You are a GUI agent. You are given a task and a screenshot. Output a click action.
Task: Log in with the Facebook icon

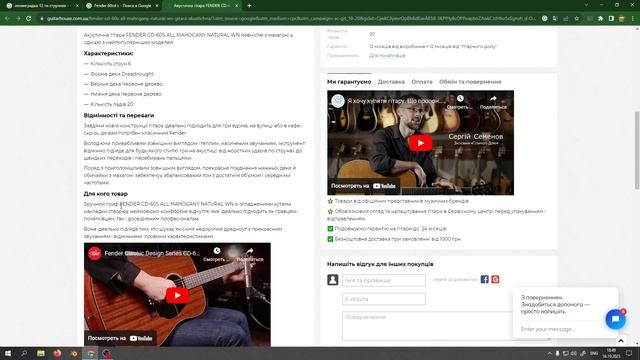pyautogui.click(x=484, y=280)
